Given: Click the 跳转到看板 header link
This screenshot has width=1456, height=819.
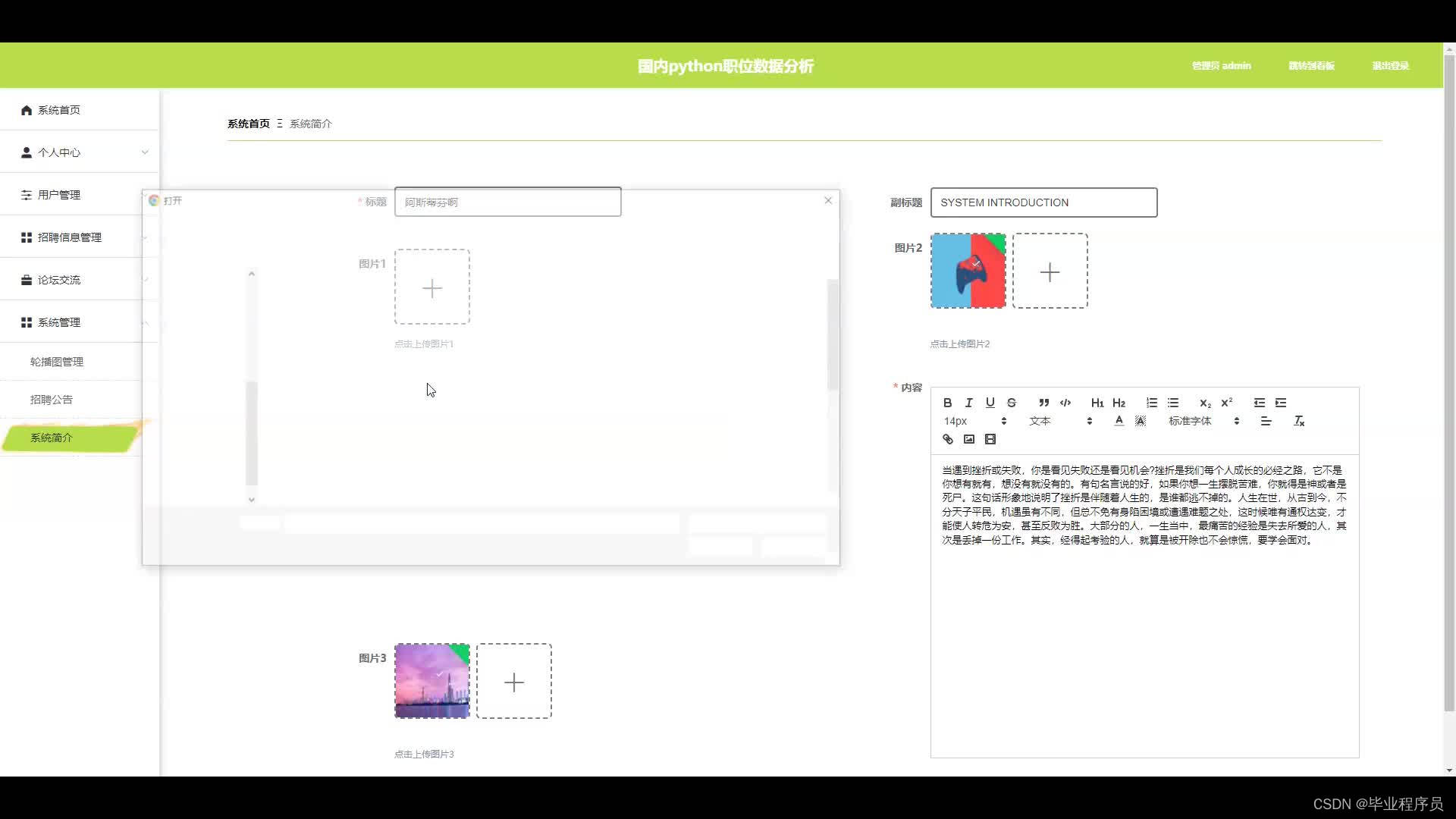Looking at the screenshot, I should click(1311, 66).
